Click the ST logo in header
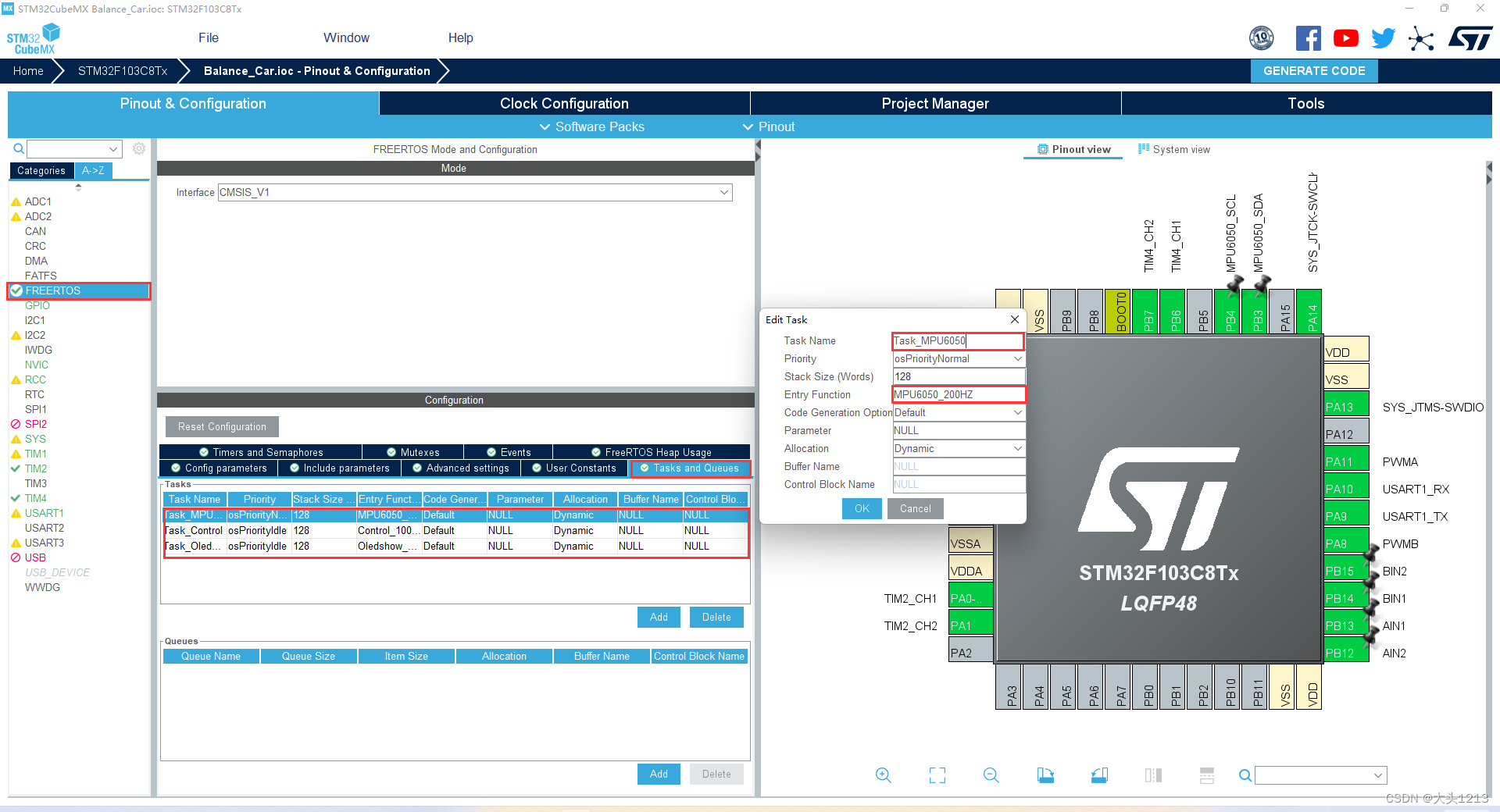 click(x=1470, y=38)
